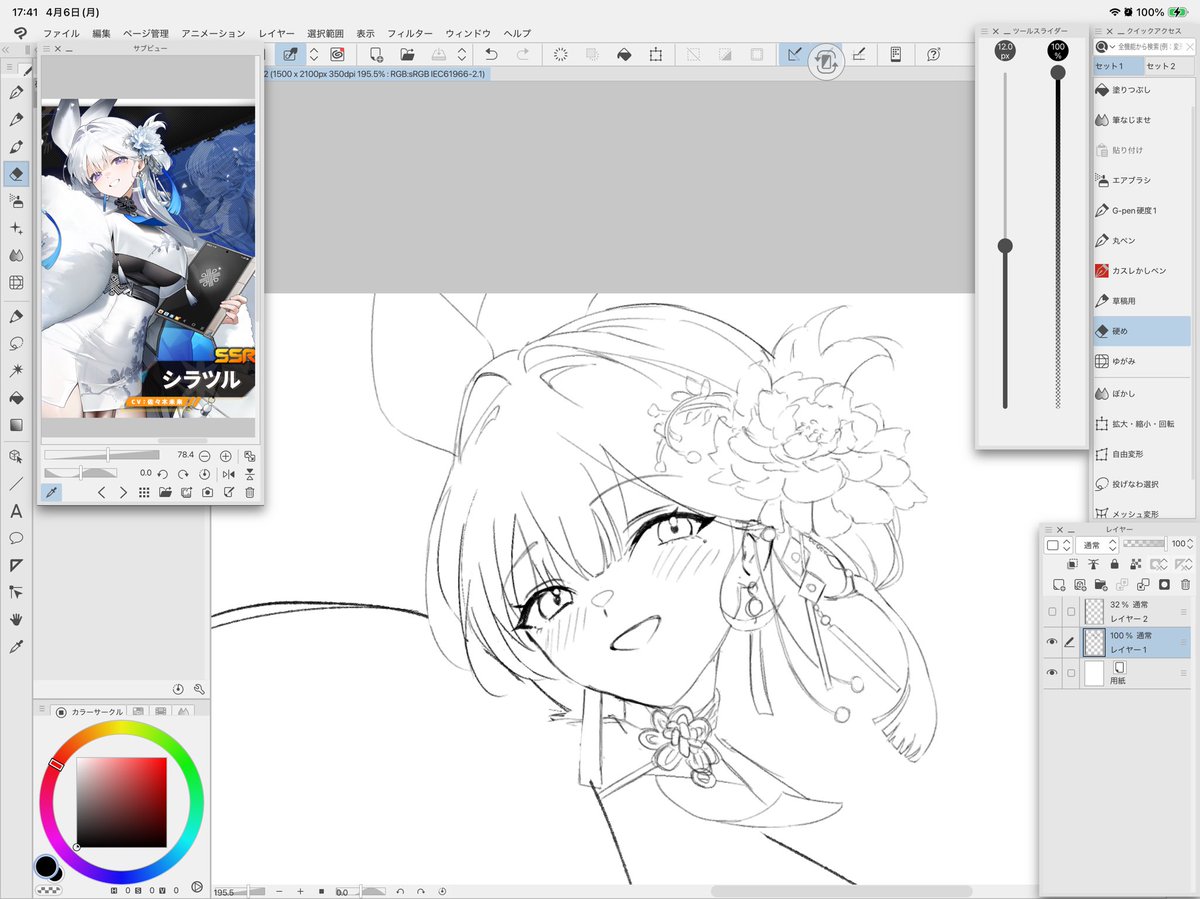Create new layer folder in Layer panel

[1101, 584]
